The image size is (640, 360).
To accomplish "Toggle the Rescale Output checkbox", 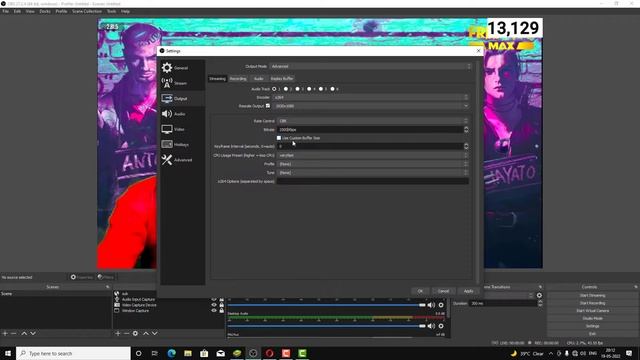I will tap(268, 106).
